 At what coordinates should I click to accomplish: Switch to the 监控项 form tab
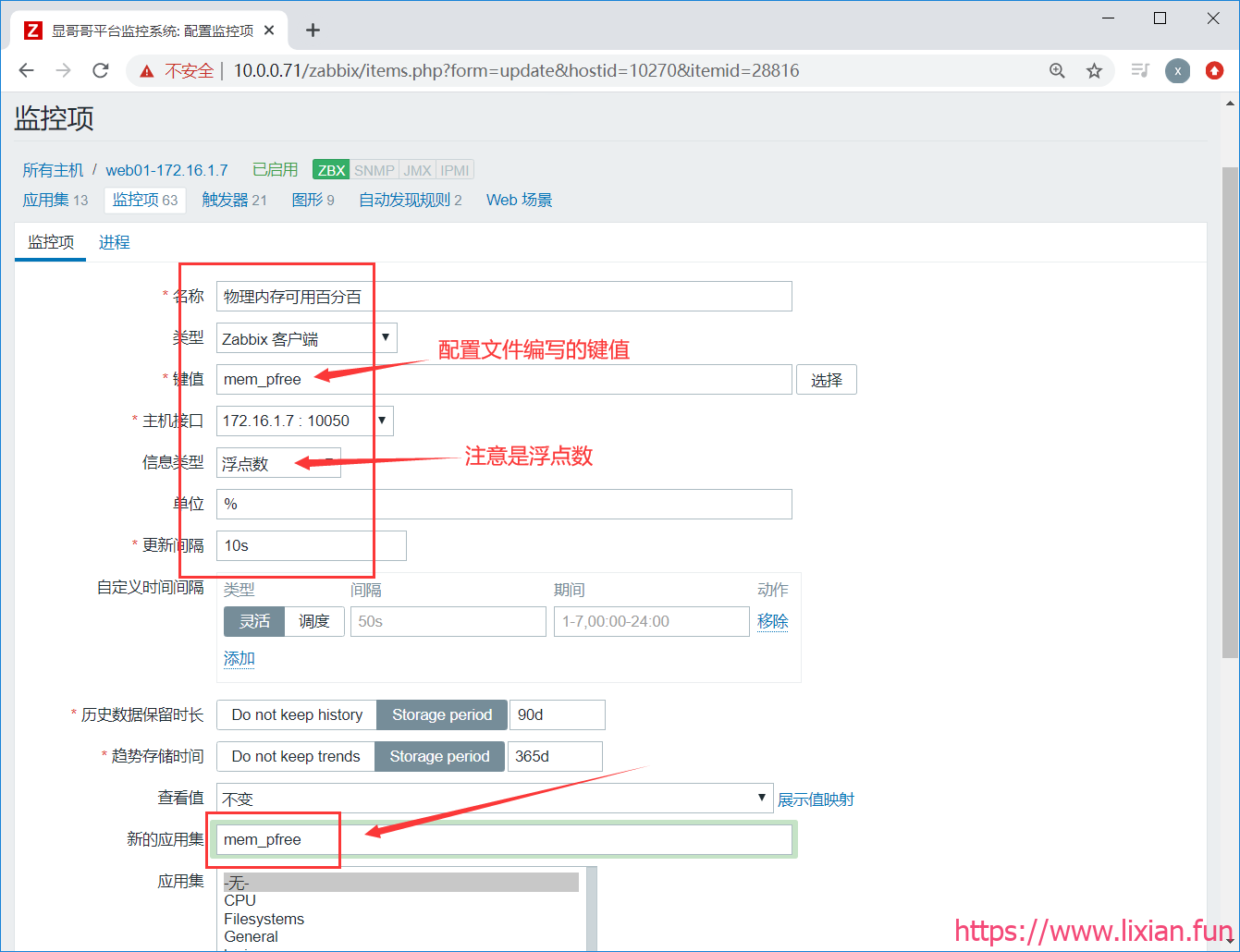pyautogui.click(x=51, y=242)
